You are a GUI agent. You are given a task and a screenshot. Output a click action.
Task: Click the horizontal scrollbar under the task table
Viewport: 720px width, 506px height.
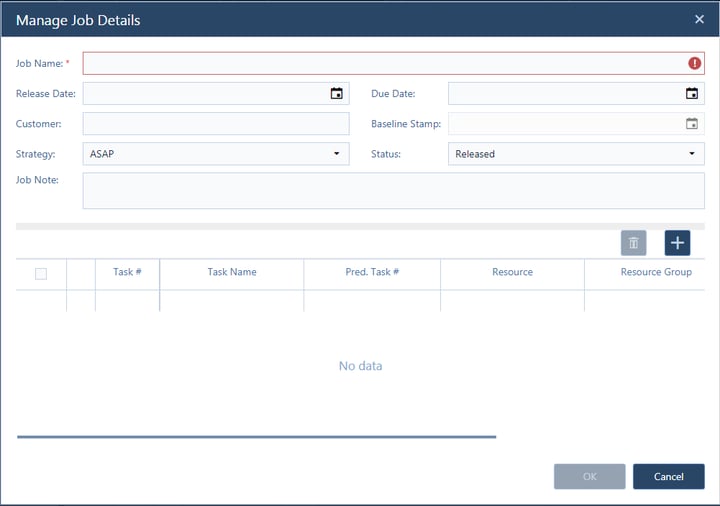pyautogui.click(x=257, y=437)
